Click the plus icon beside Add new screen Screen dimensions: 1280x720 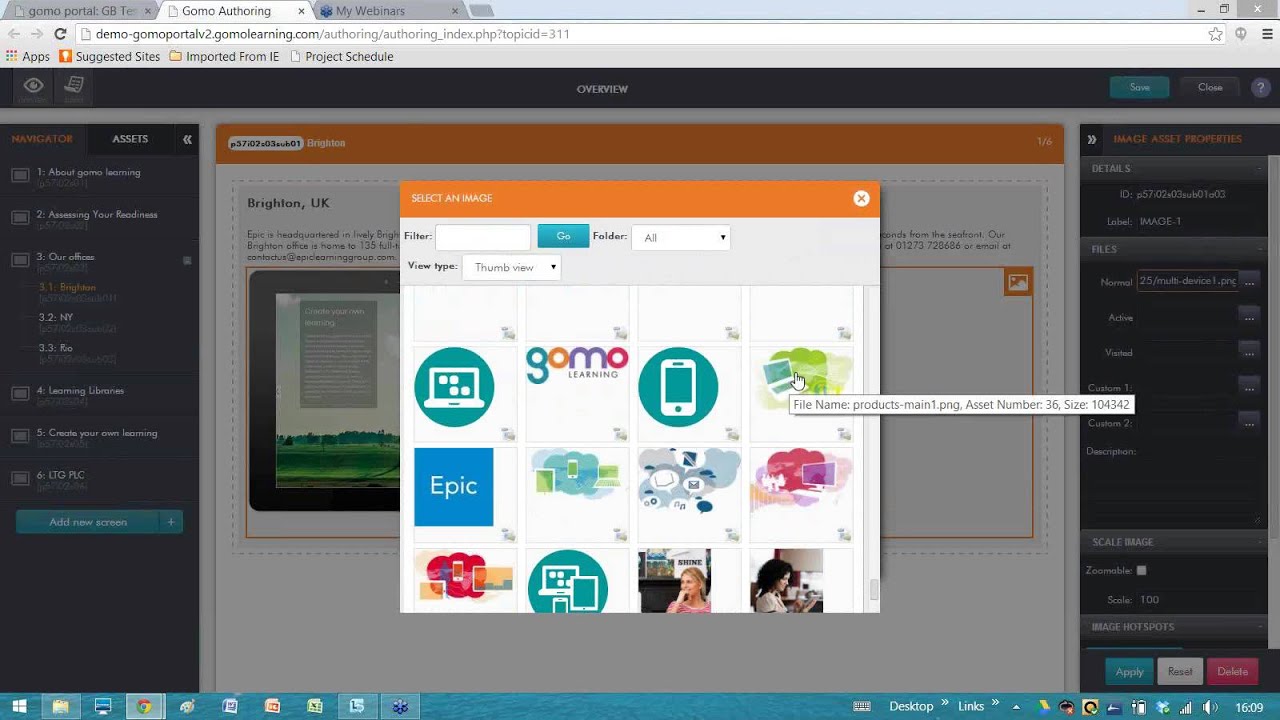pyautogui.click(x=171, y=522)
